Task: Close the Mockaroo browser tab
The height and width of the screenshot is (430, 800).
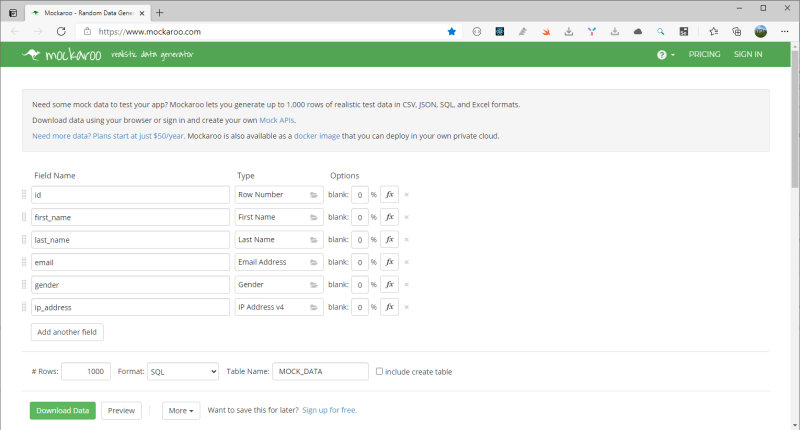Action: point(142,13)
